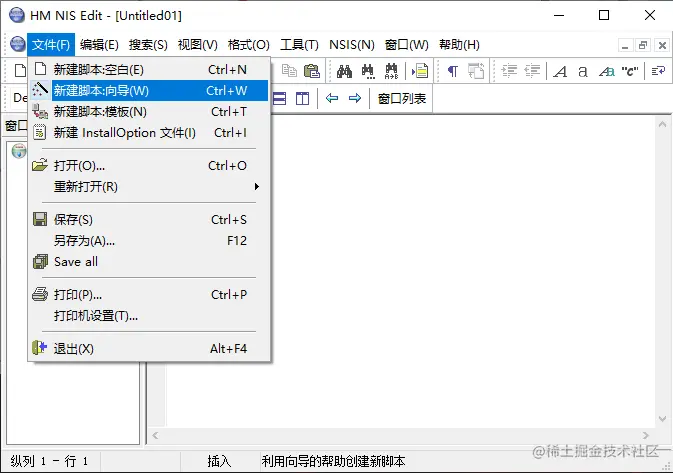Screen dimensions: 673x473
Task: Click the go to line icon
Action: coord(420,71)
